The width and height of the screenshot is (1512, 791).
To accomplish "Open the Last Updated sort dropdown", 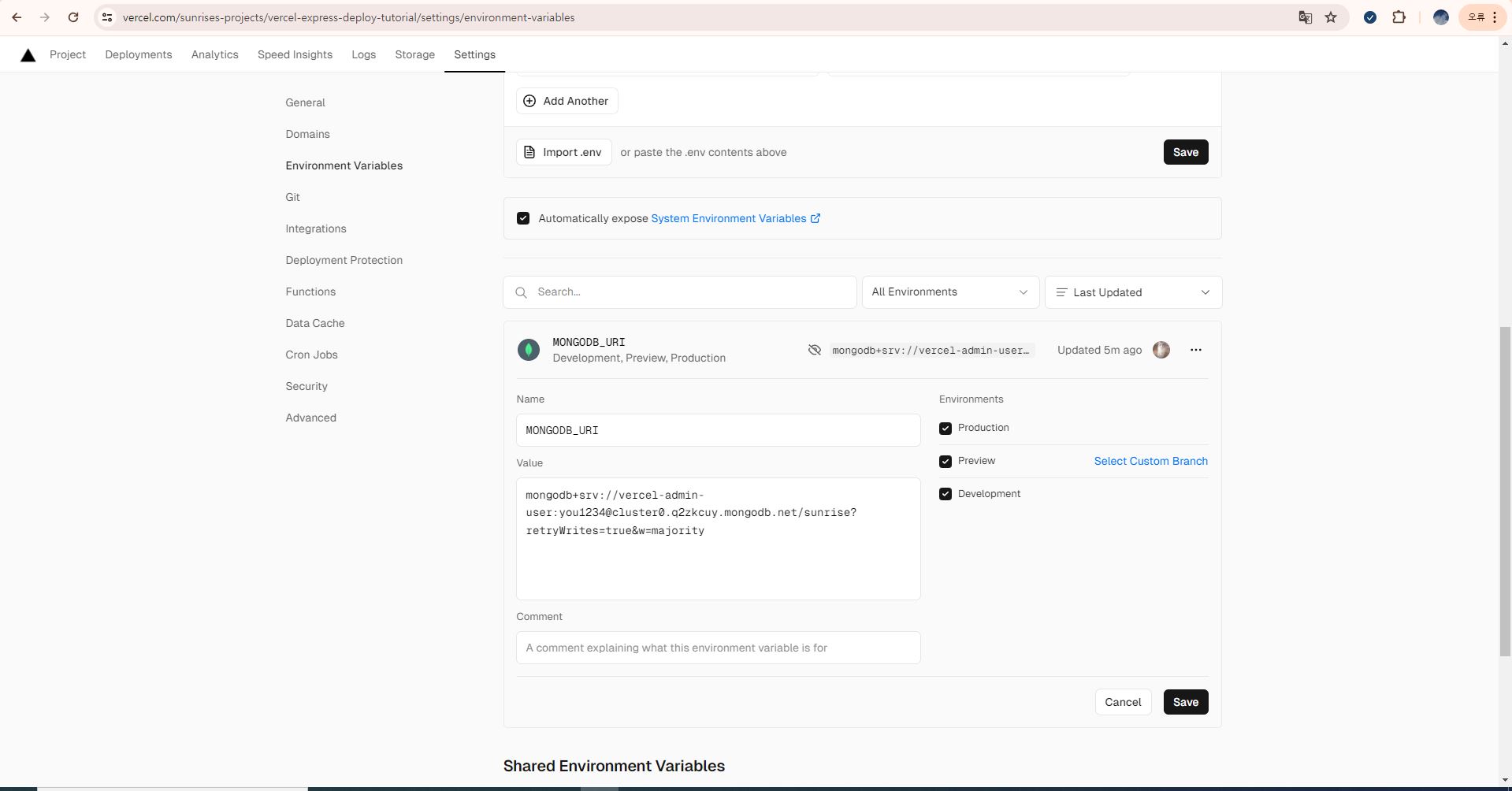I will tap(1133, 292).
